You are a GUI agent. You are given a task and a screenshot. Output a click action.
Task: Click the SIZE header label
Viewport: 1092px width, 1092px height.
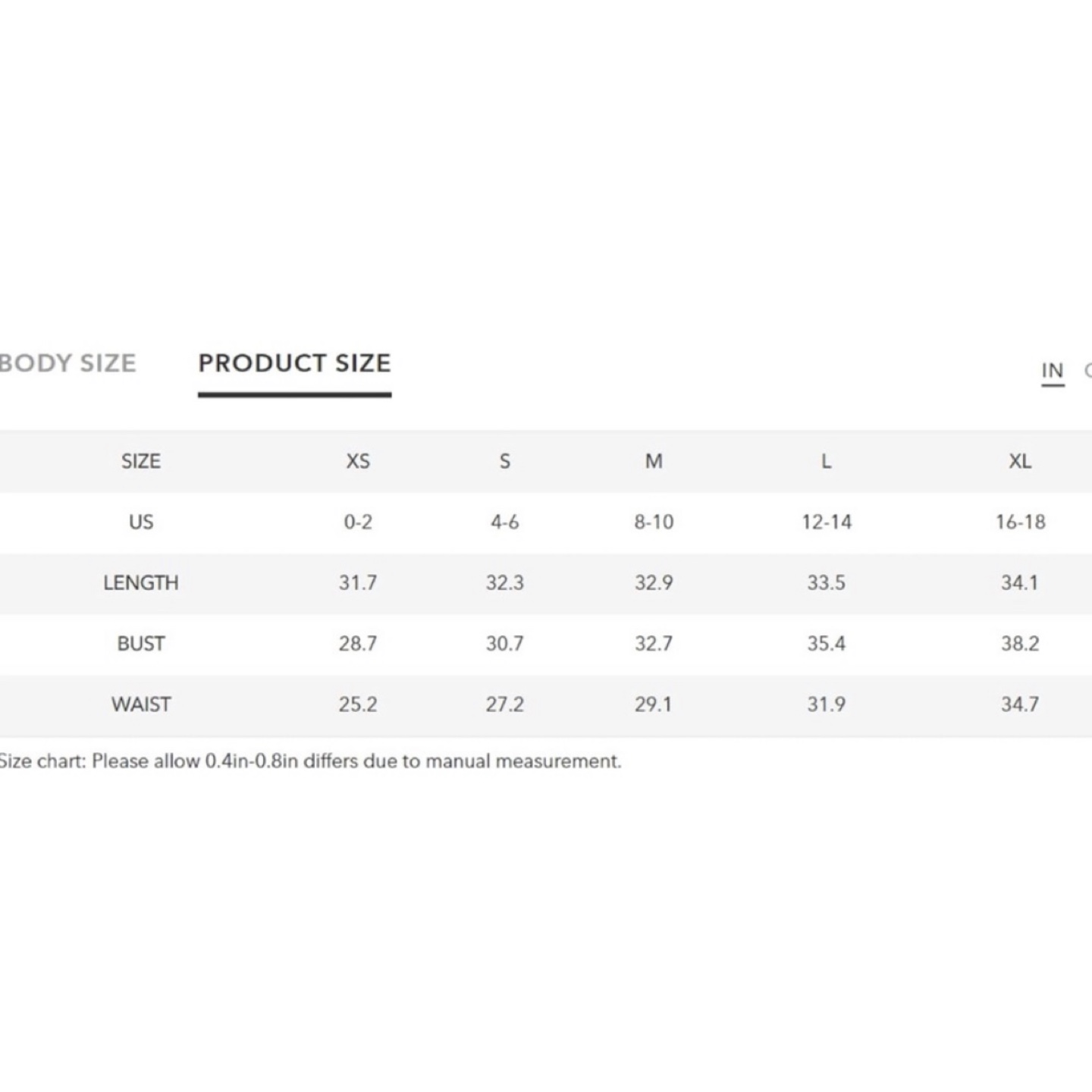click(x=141, y=461)
